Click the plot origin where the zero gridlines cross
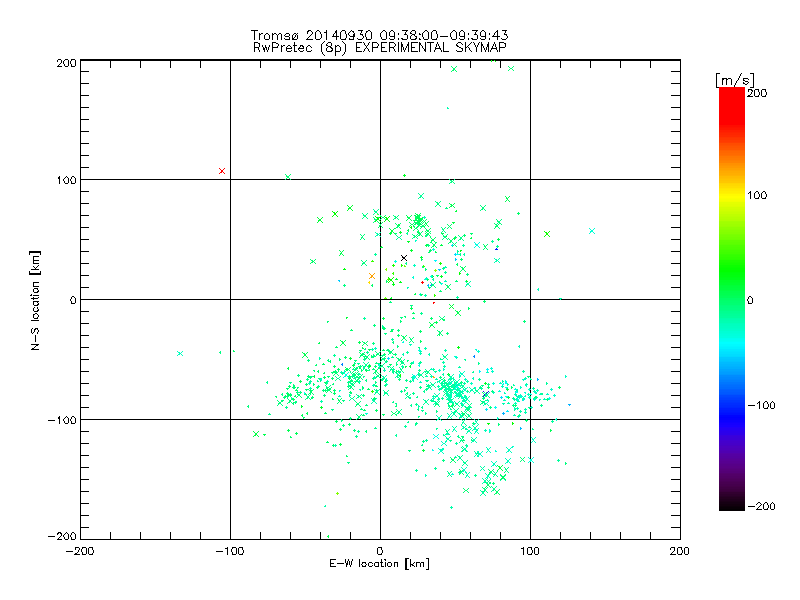 [x=380, y=299]
